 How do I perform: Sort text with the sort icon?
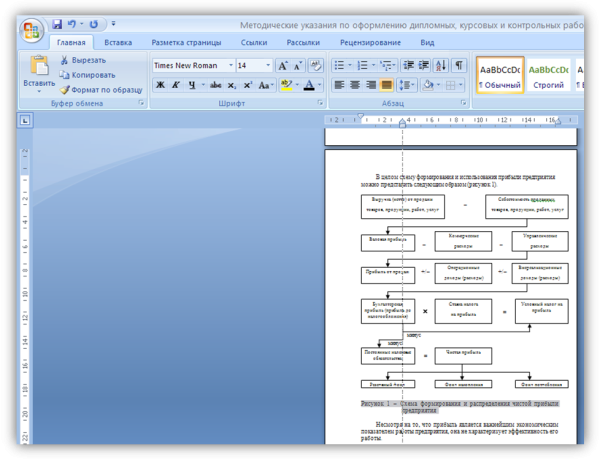point(439,65)
